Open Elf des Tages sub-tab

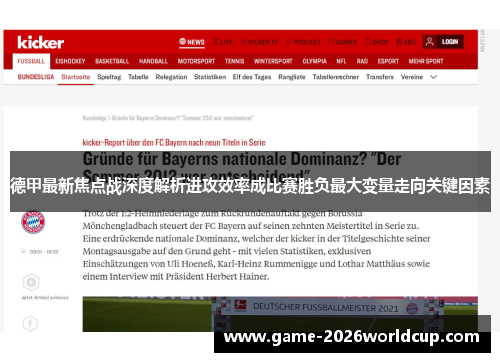tap(252, 77)
